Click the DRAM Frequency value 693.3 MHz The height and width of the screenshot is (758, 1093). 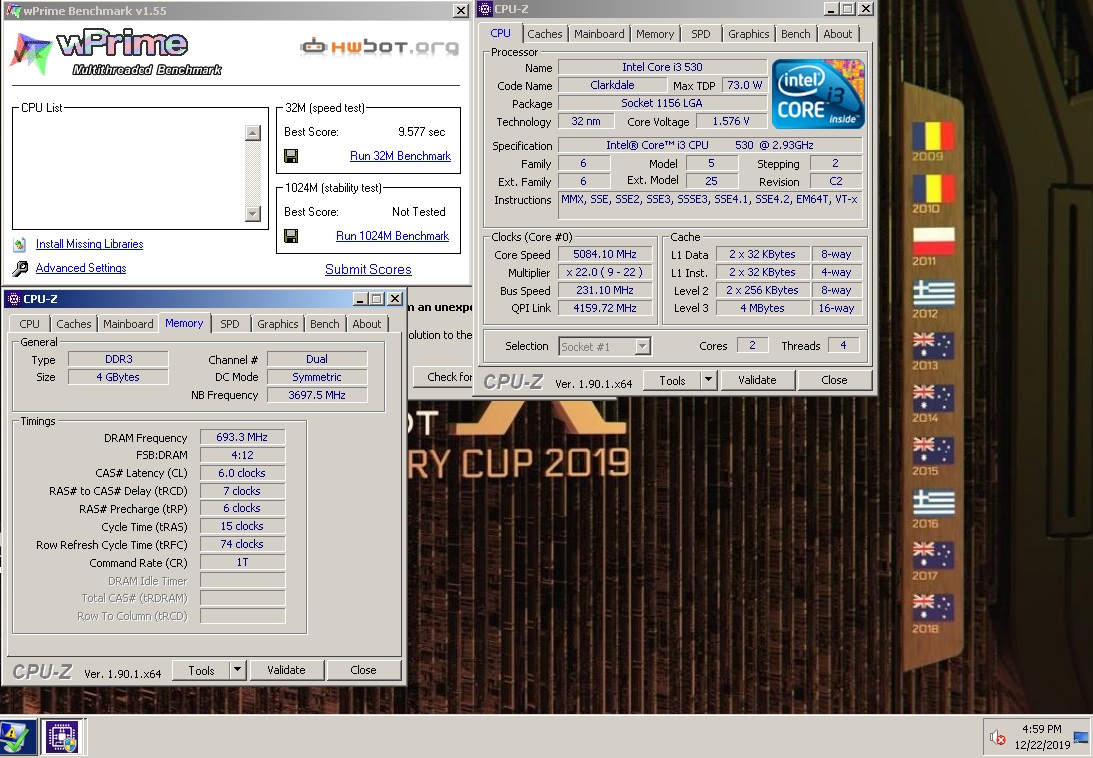coord(242,437)
